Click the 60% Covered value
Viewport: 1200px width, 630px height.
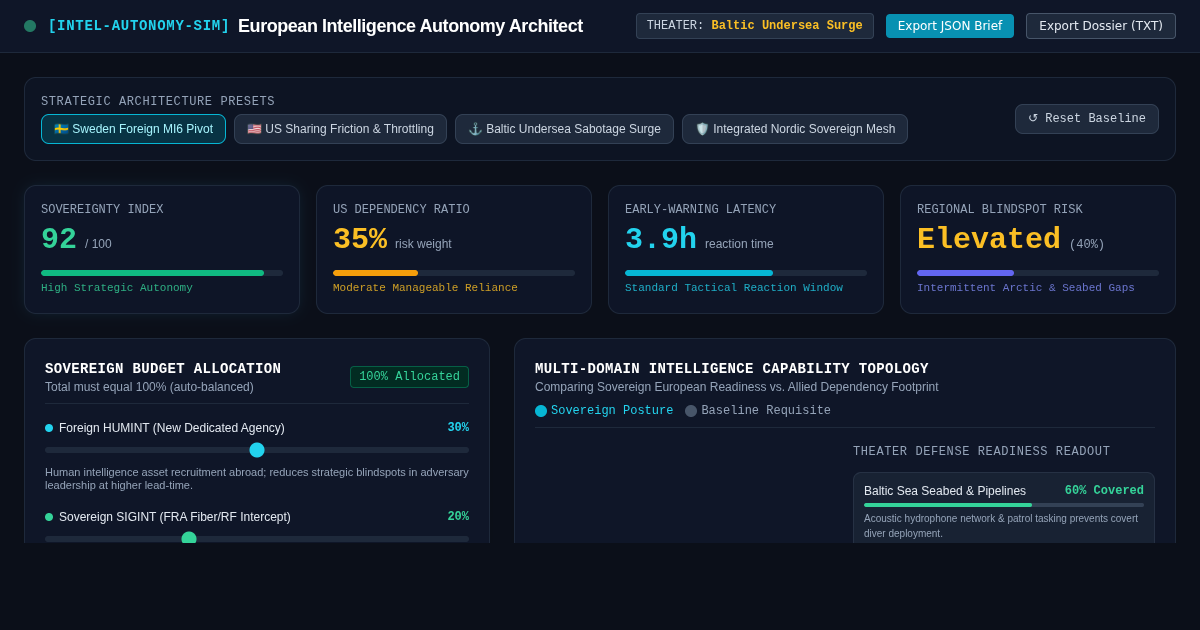tap(1104, 491)
